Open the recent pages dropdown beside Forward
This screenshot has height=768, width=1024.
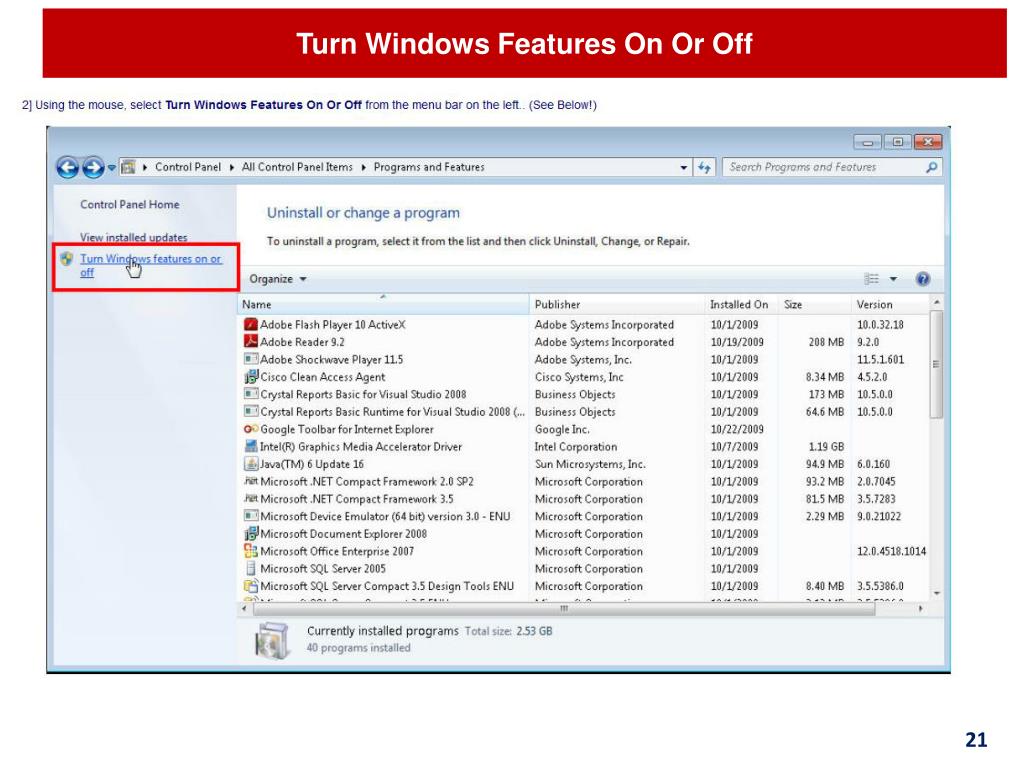(x=112, y=168)
